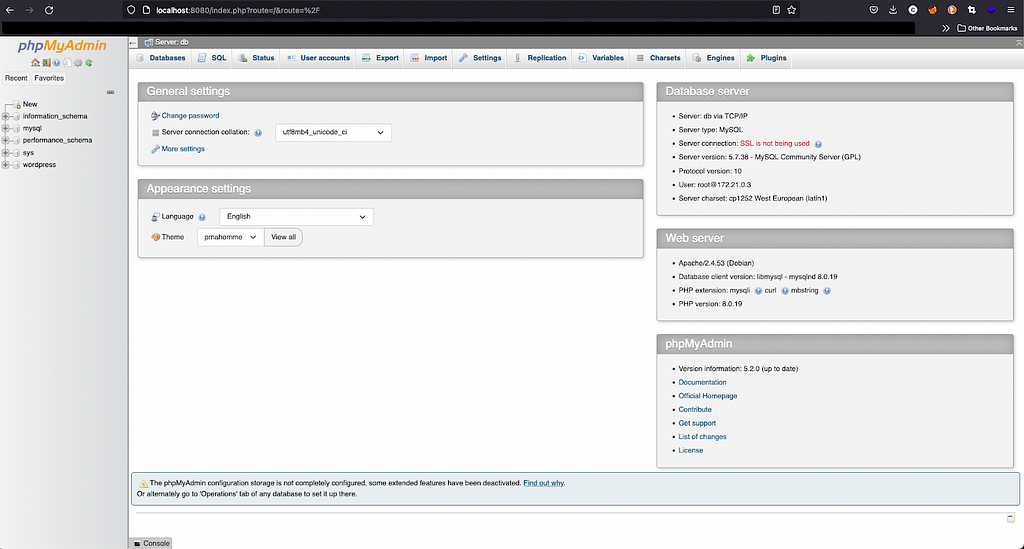
Task: Open the server connection collation dropdown
Action: (x=333, y=133)
